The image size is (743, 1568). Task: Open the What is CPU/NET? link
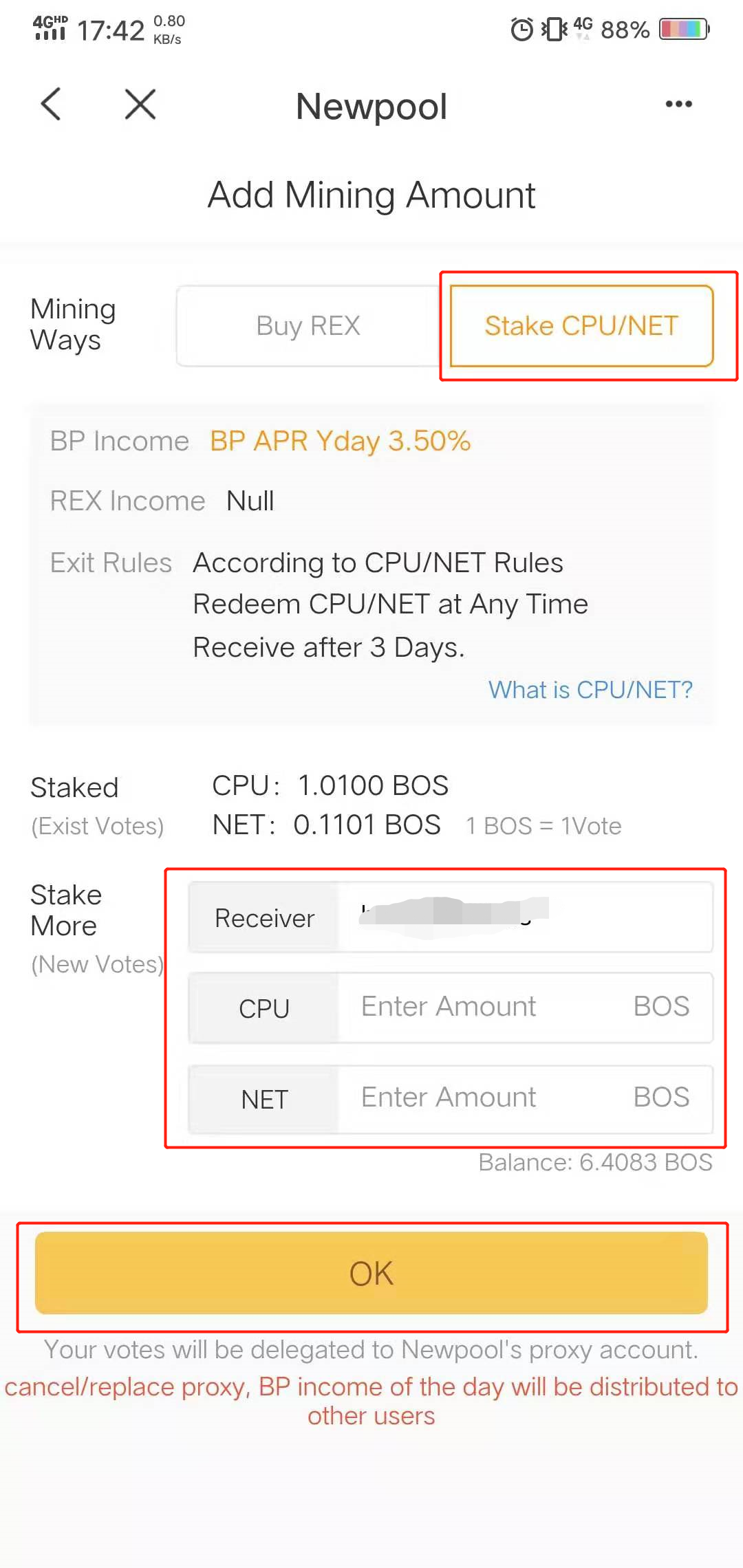(x=590, y=690)
